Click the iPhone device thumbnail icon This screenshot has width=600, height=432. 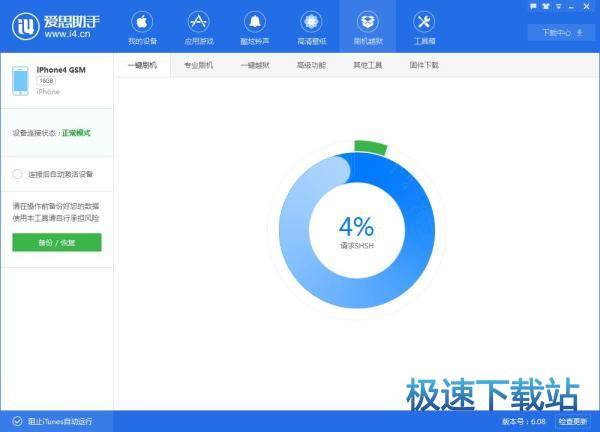point(20,80)
